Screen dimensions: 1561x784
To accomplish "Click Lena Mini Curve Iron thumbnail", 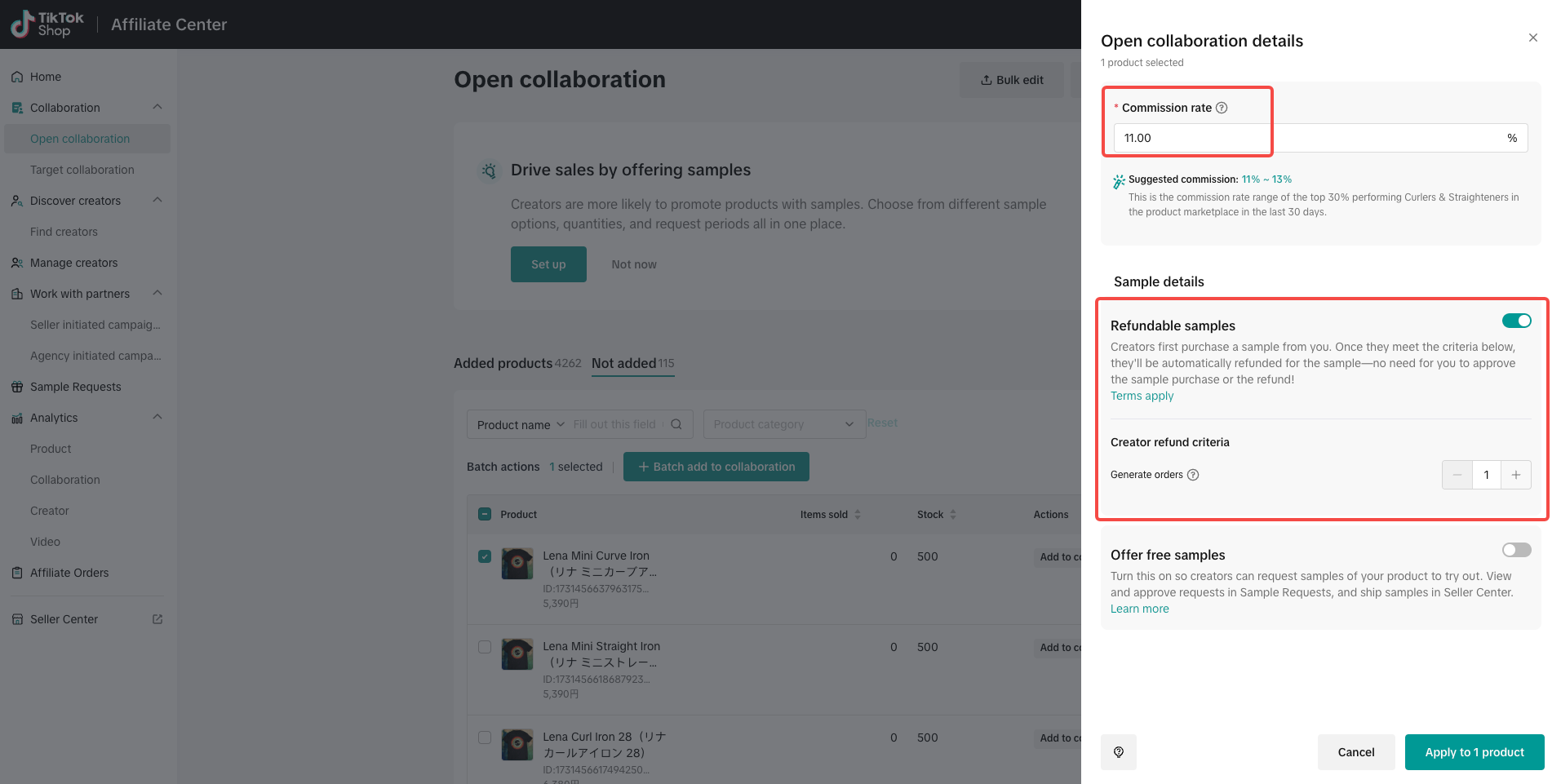I will point(517,564).
